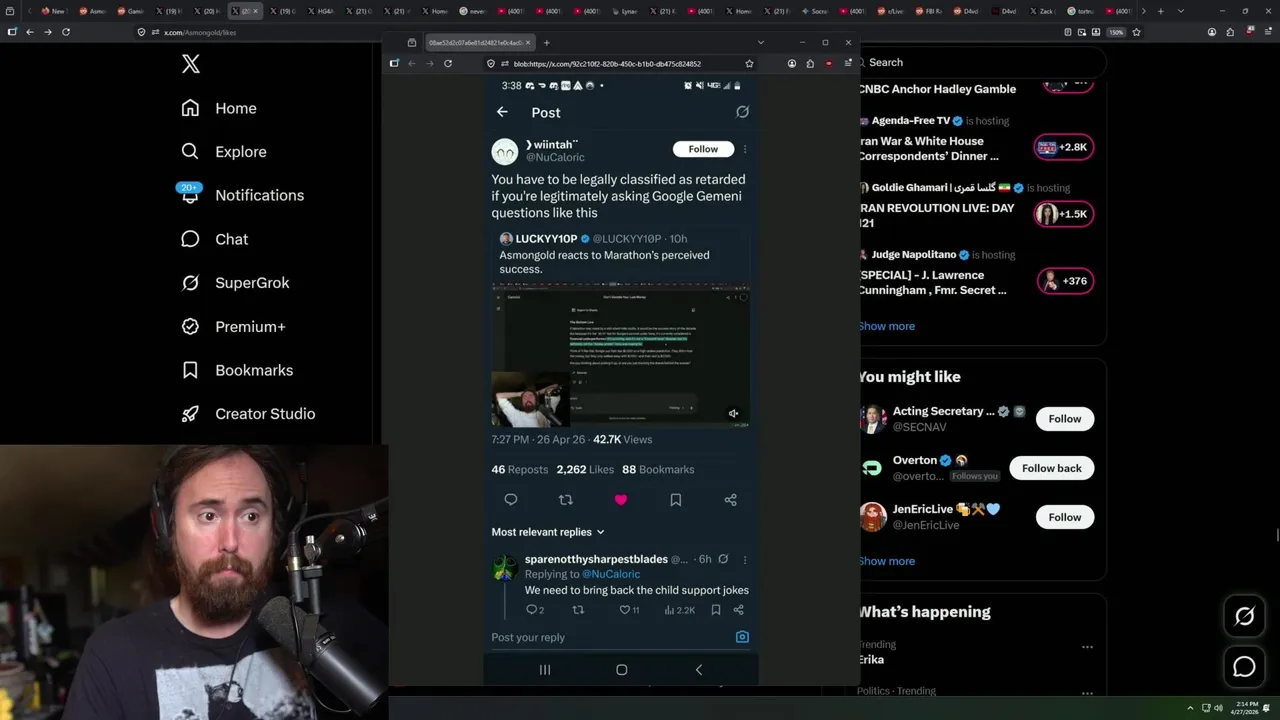Open Creator Studio from the sidebar
The image size is (1280, 720).
click(248, 414)
